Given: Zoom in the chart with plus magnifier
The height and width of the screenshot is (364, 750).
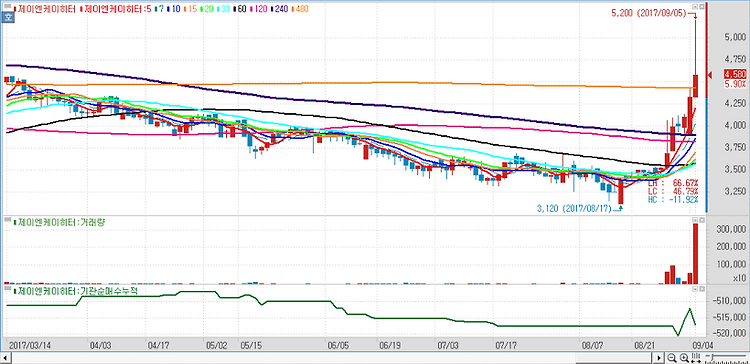Looking at the screenshot, I should (684, 358).
